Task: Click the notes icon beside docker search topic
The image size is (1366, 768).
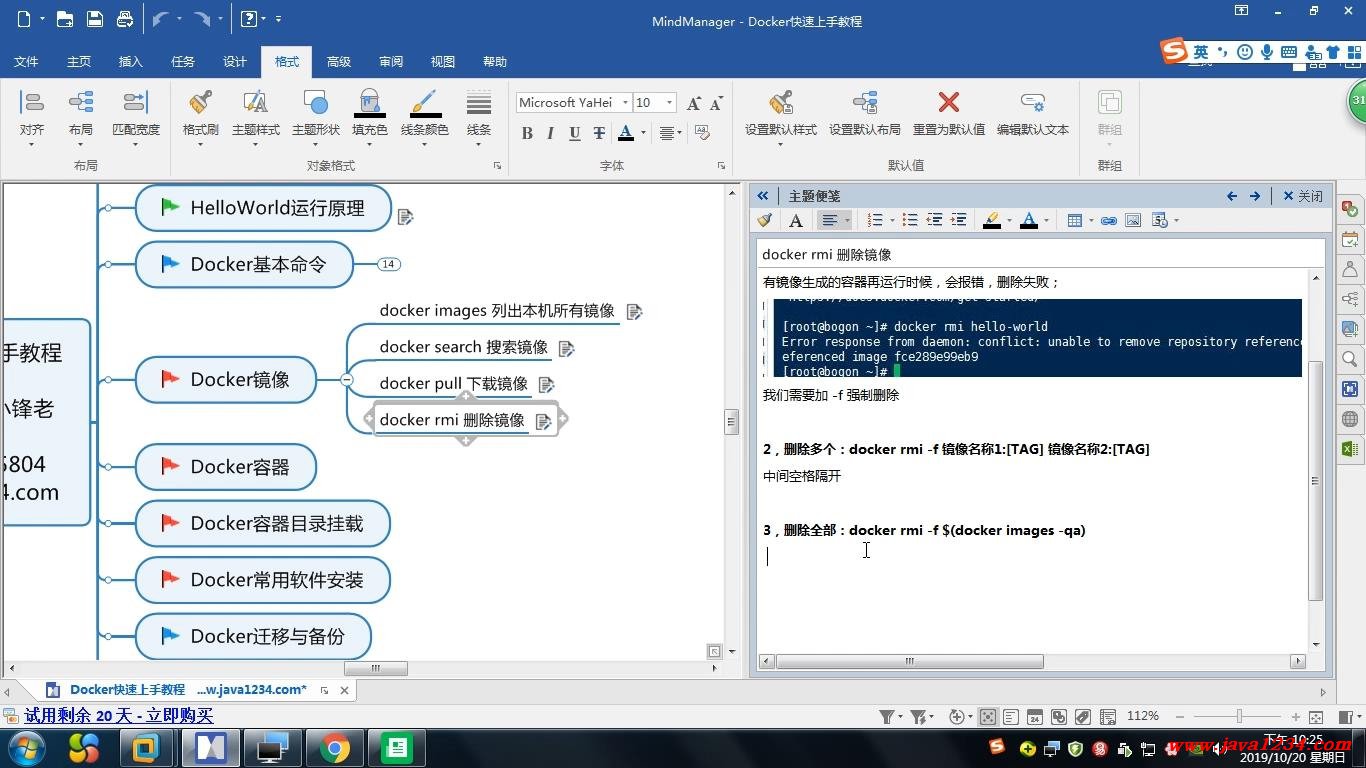Action: 566,349
